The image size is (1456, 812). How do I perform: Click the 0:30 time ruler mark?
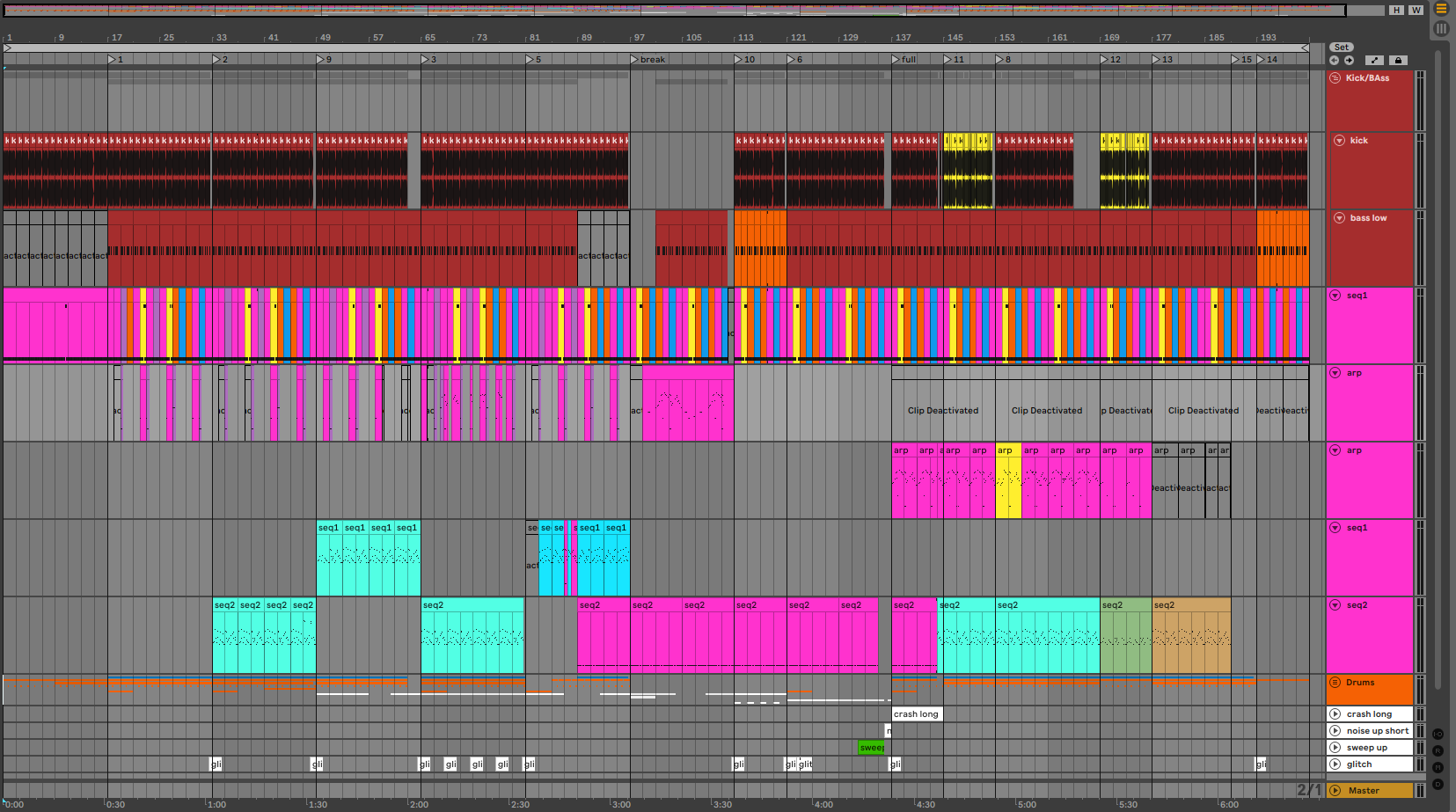click(115, 804)
